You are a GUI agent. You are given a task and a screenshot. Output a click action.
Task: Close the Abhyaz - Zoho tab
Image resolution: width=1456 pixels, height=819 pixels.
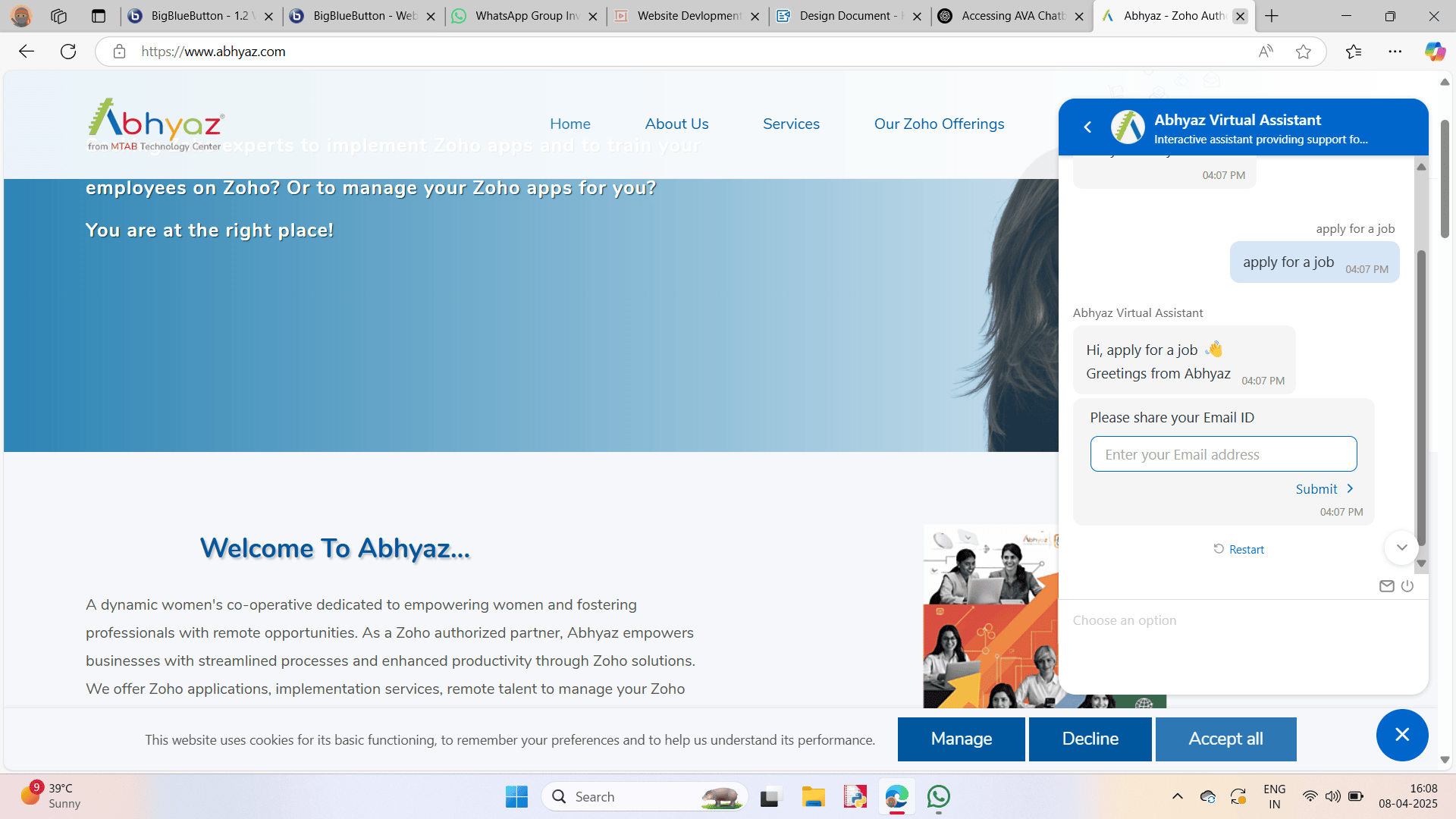(1241, 16)
